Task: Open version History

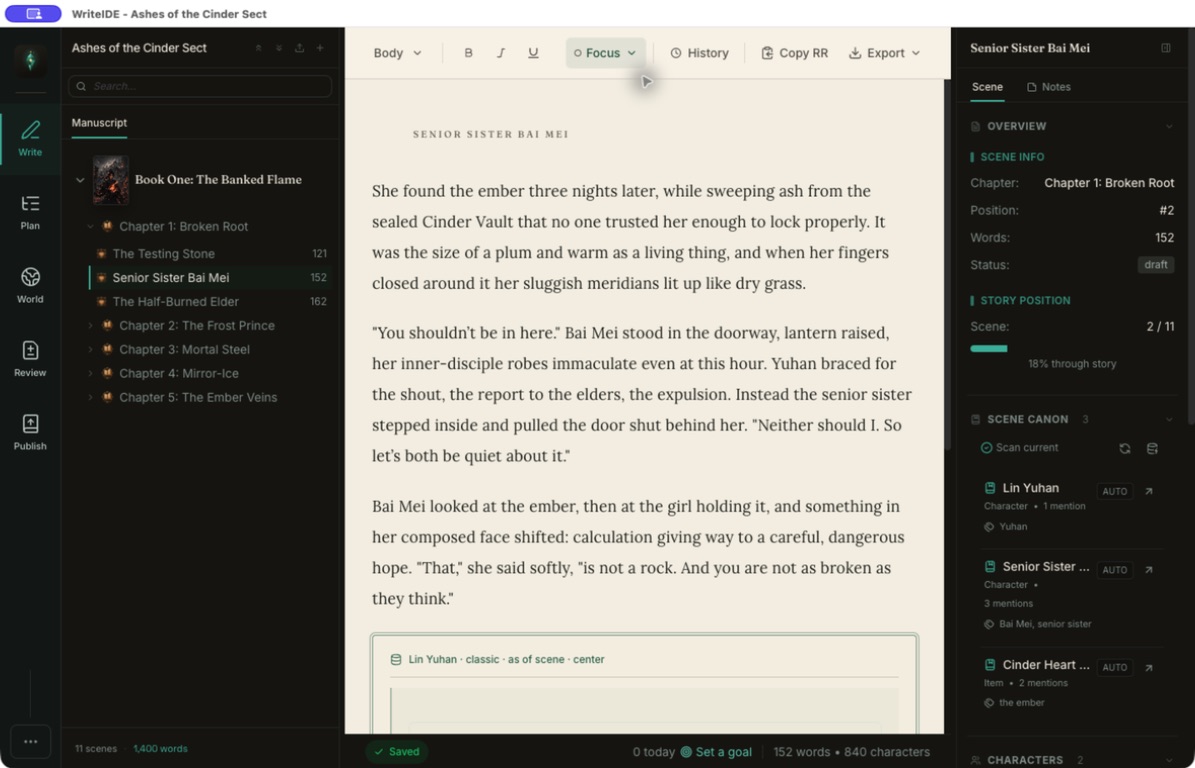Action: click(x=699, y=53)
